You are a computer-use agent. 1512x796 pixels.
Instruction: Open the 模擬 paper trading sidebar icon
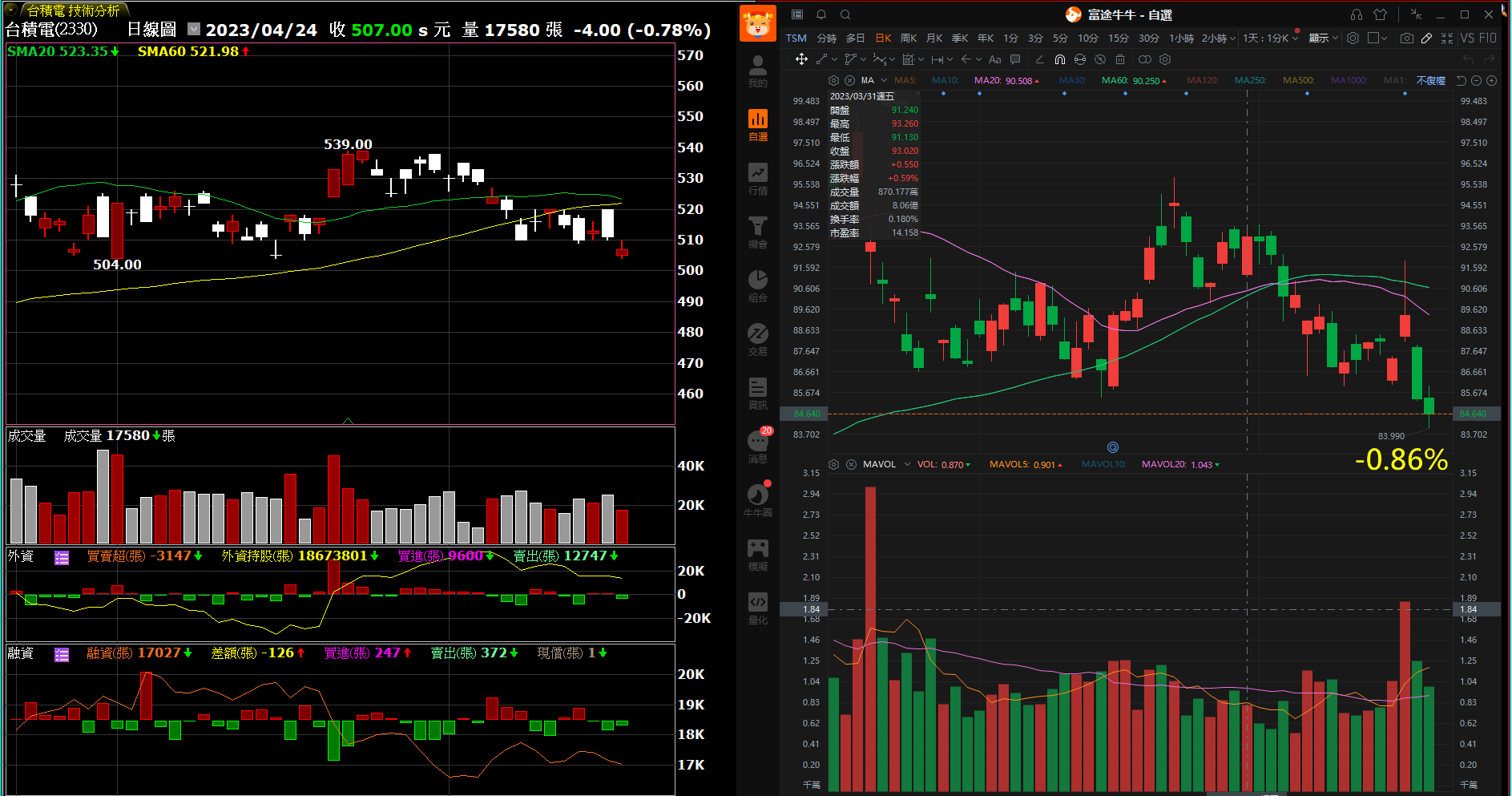click(757, 554)
